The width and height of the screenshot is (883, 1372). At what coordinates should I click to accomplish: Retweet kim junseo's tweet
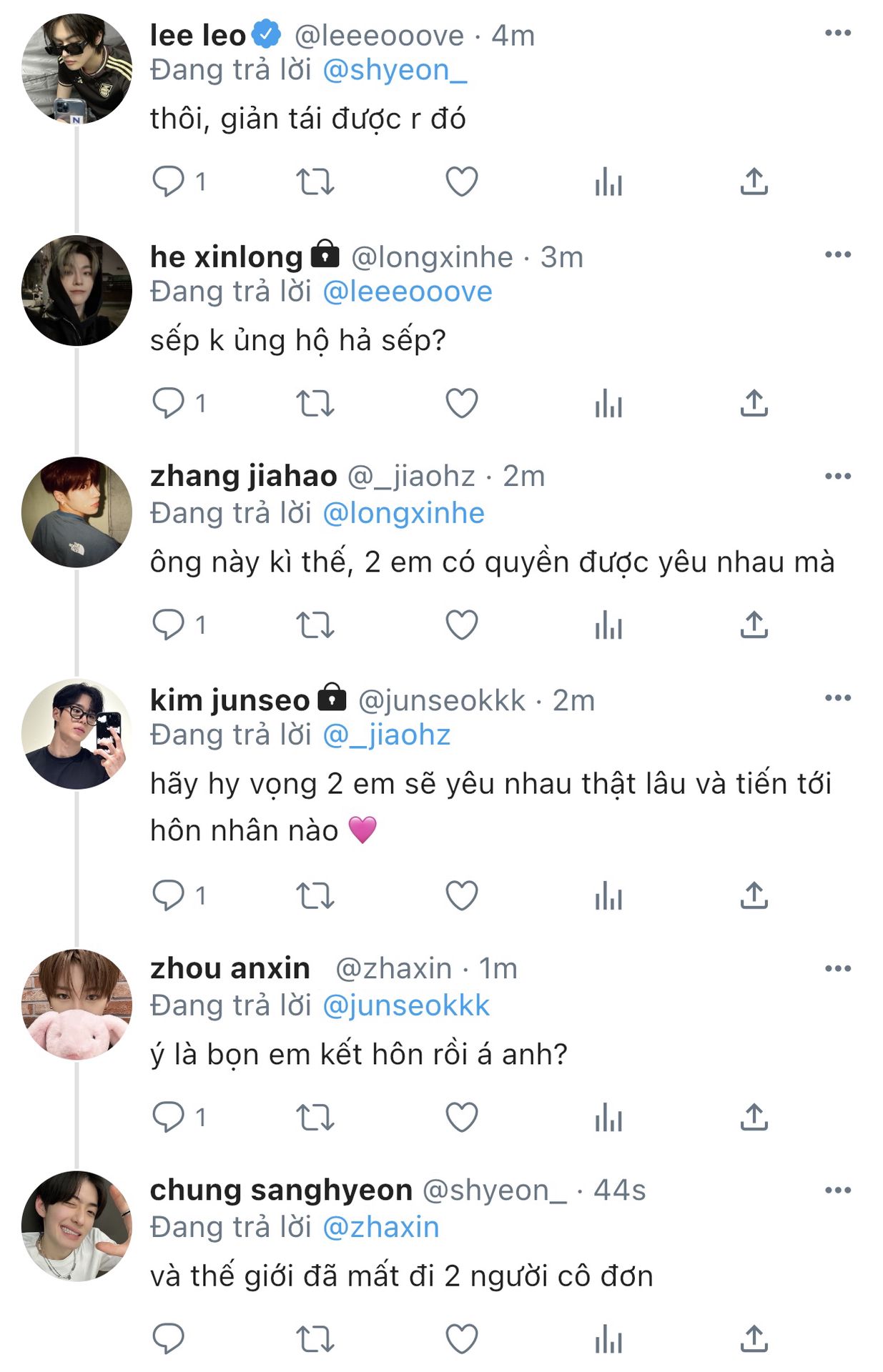[315, 895]
